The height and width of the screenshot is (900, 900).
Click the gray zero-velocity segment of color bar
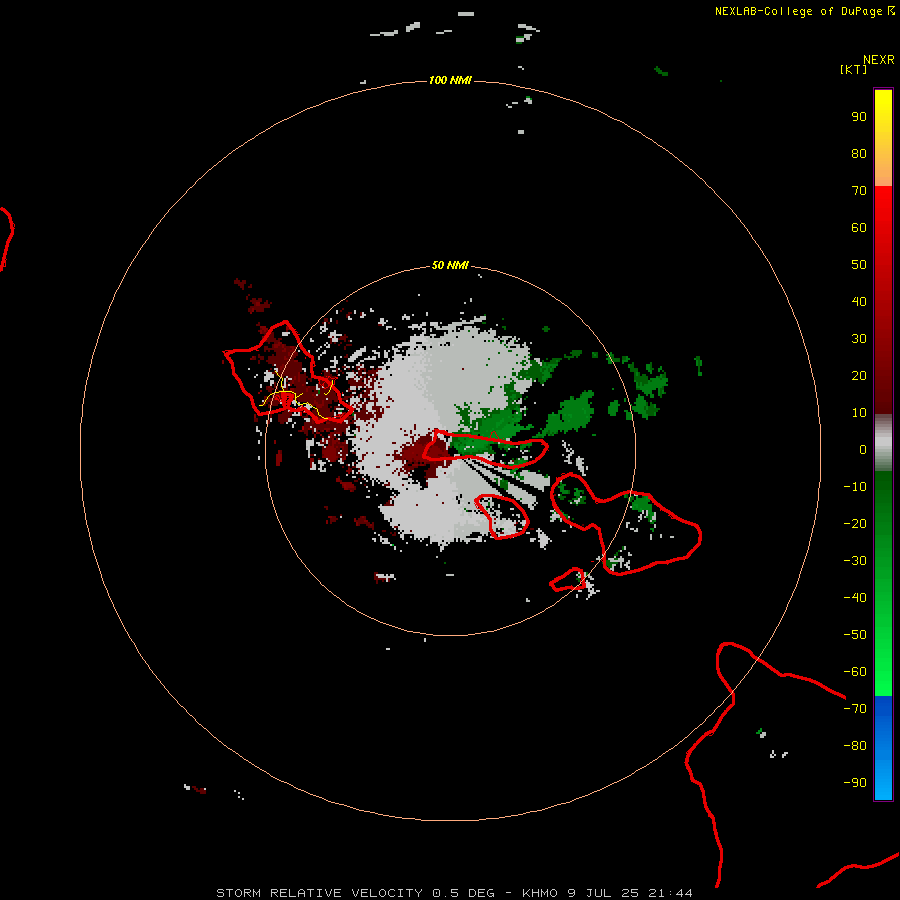coord(883,443)
